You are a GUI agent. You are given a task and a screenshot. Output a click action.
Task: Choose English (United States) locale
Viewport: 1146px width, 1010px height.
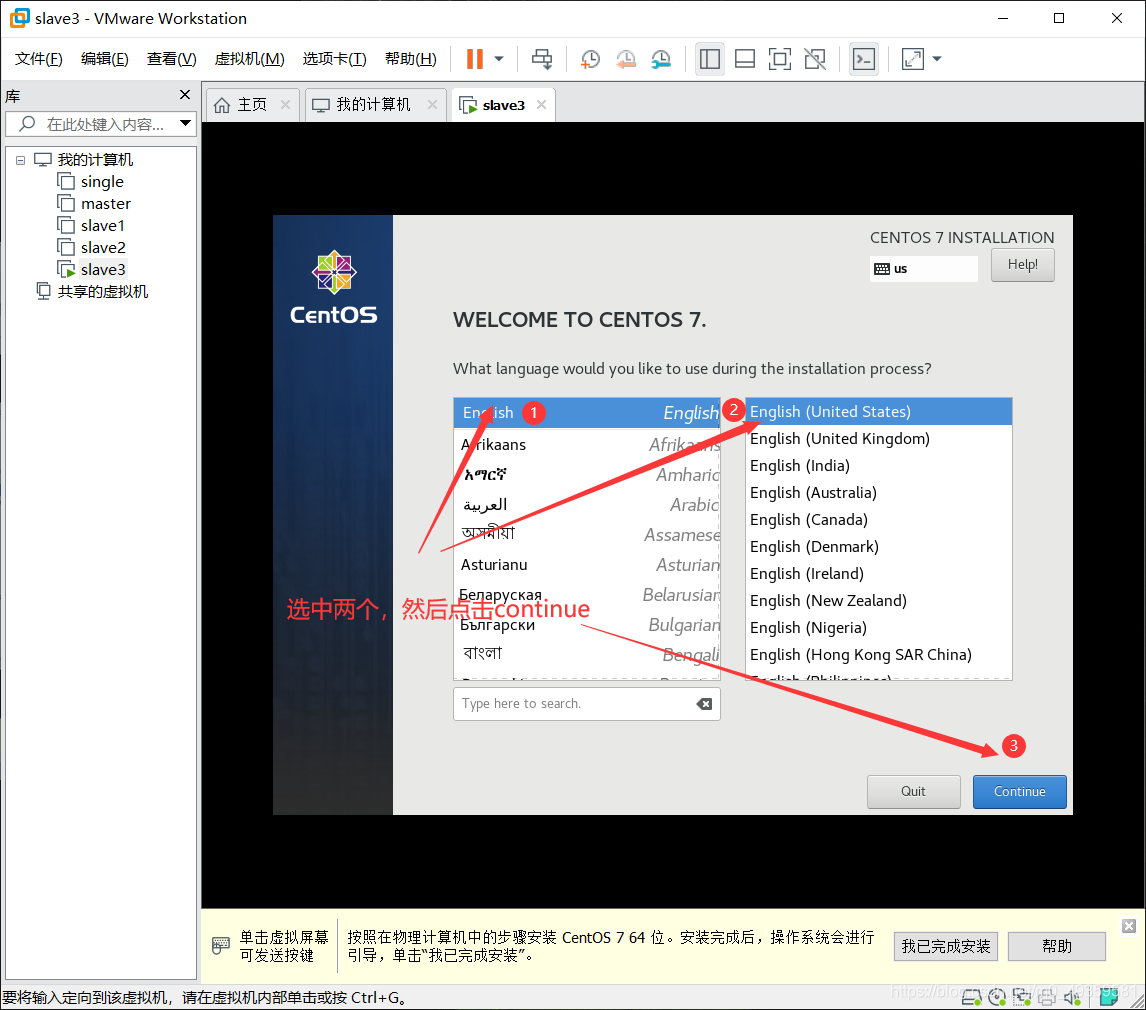click(x=879, y=411)
